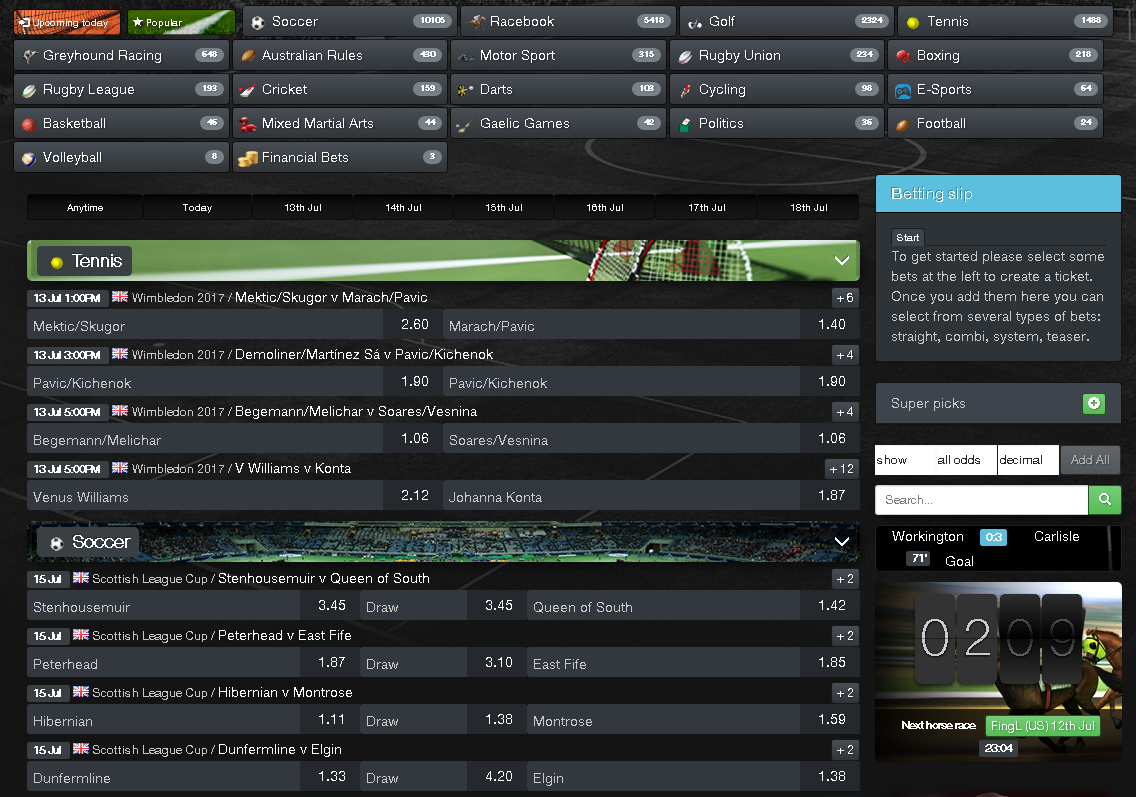Click the Volleyball icon
The width and height of the screenshot is (1136, 797).
tap(29, 158)
